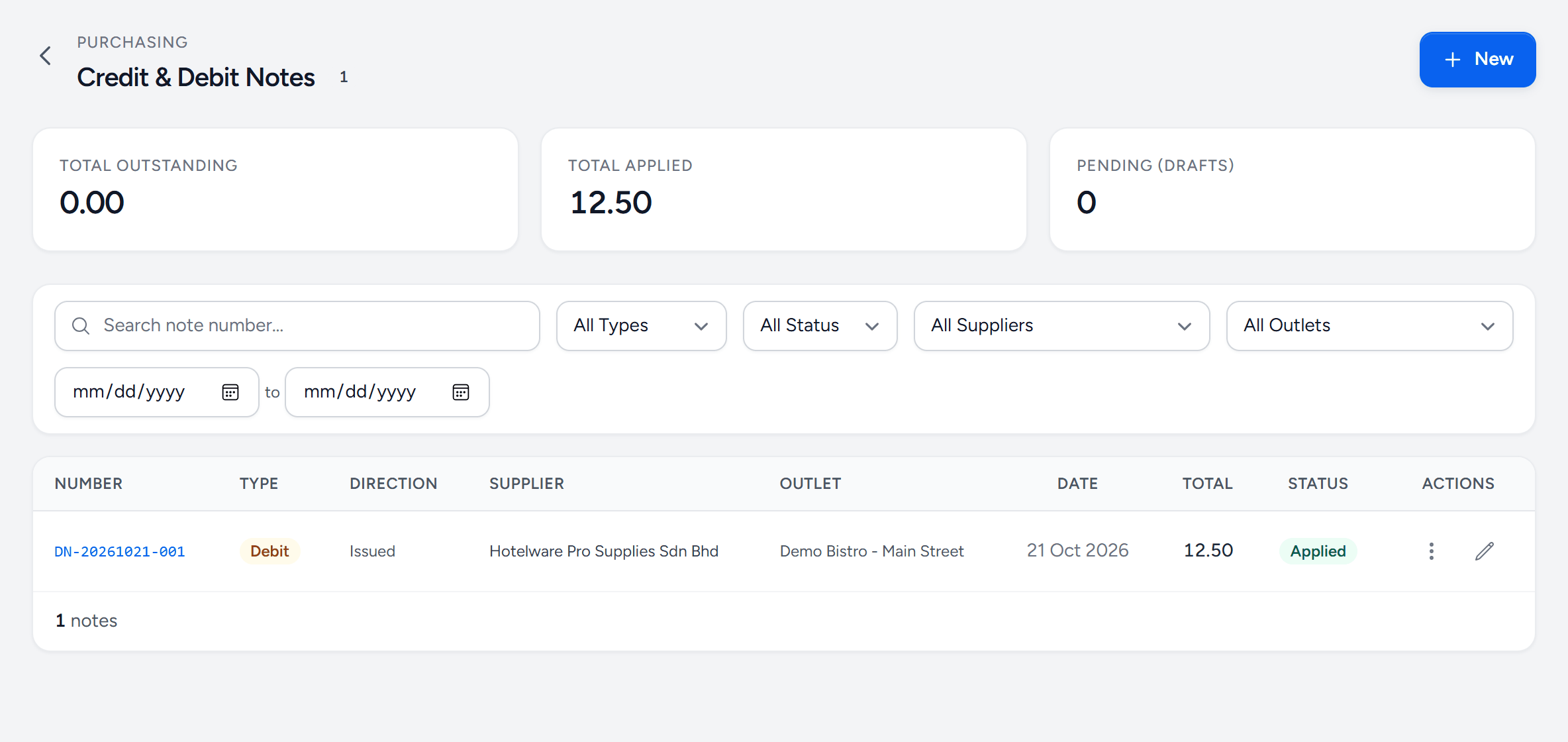Click the Total Outstanding 0.00 card

275,189
